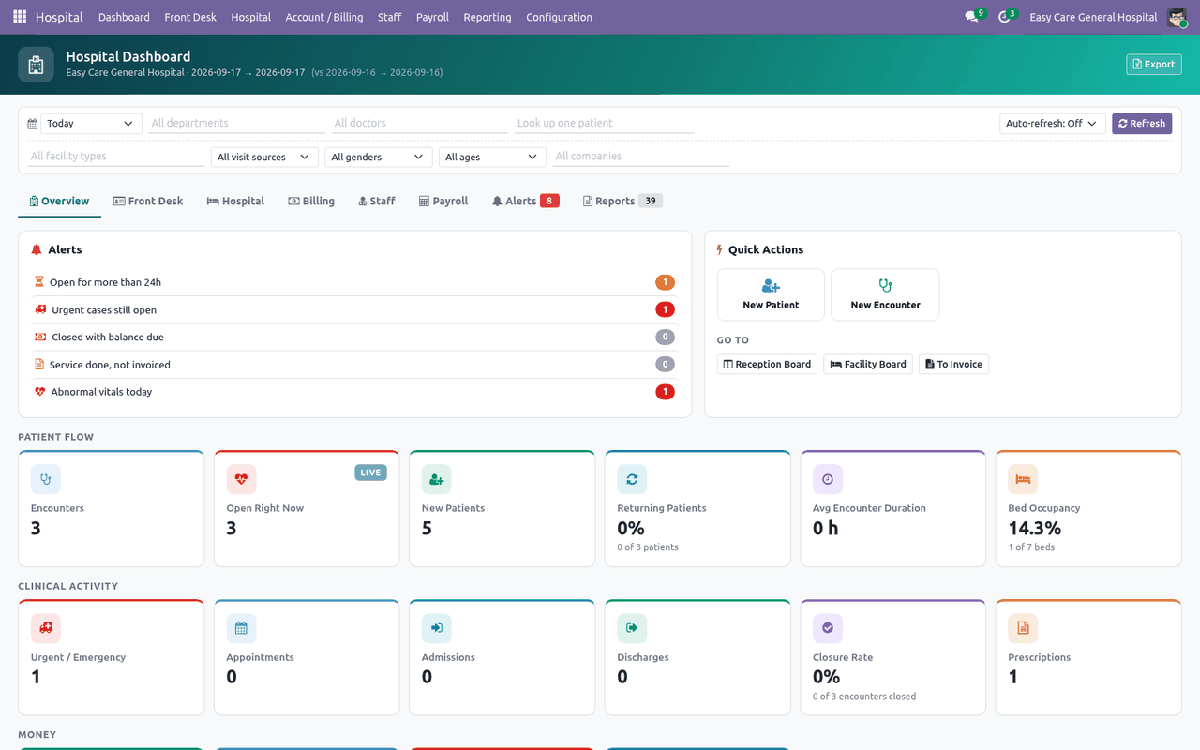The height and width of the screenshot is (750, 1200).
Task: Click the user avatar picture
Action: [x=1176, y=17]
